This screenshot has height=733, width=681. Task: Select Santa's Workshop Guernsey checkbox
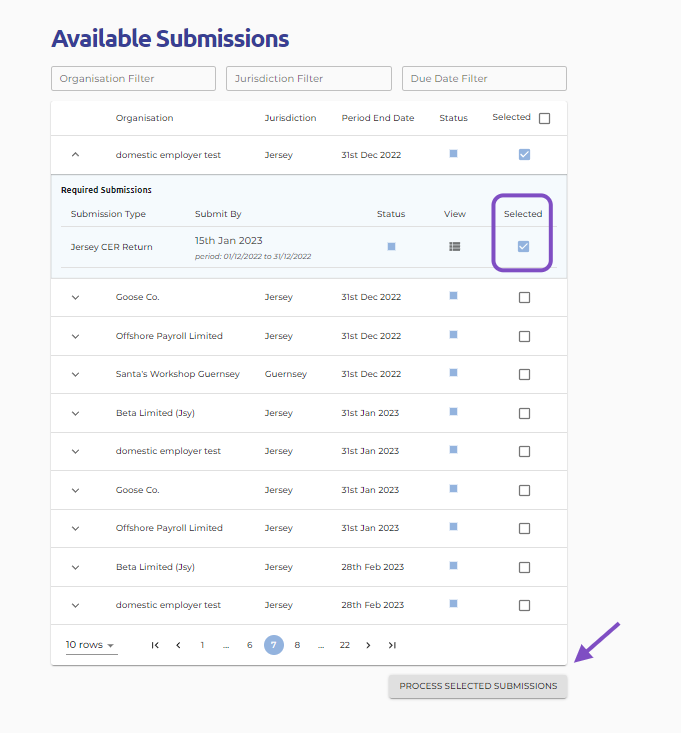pyautogui.click(x=524, y=374)
